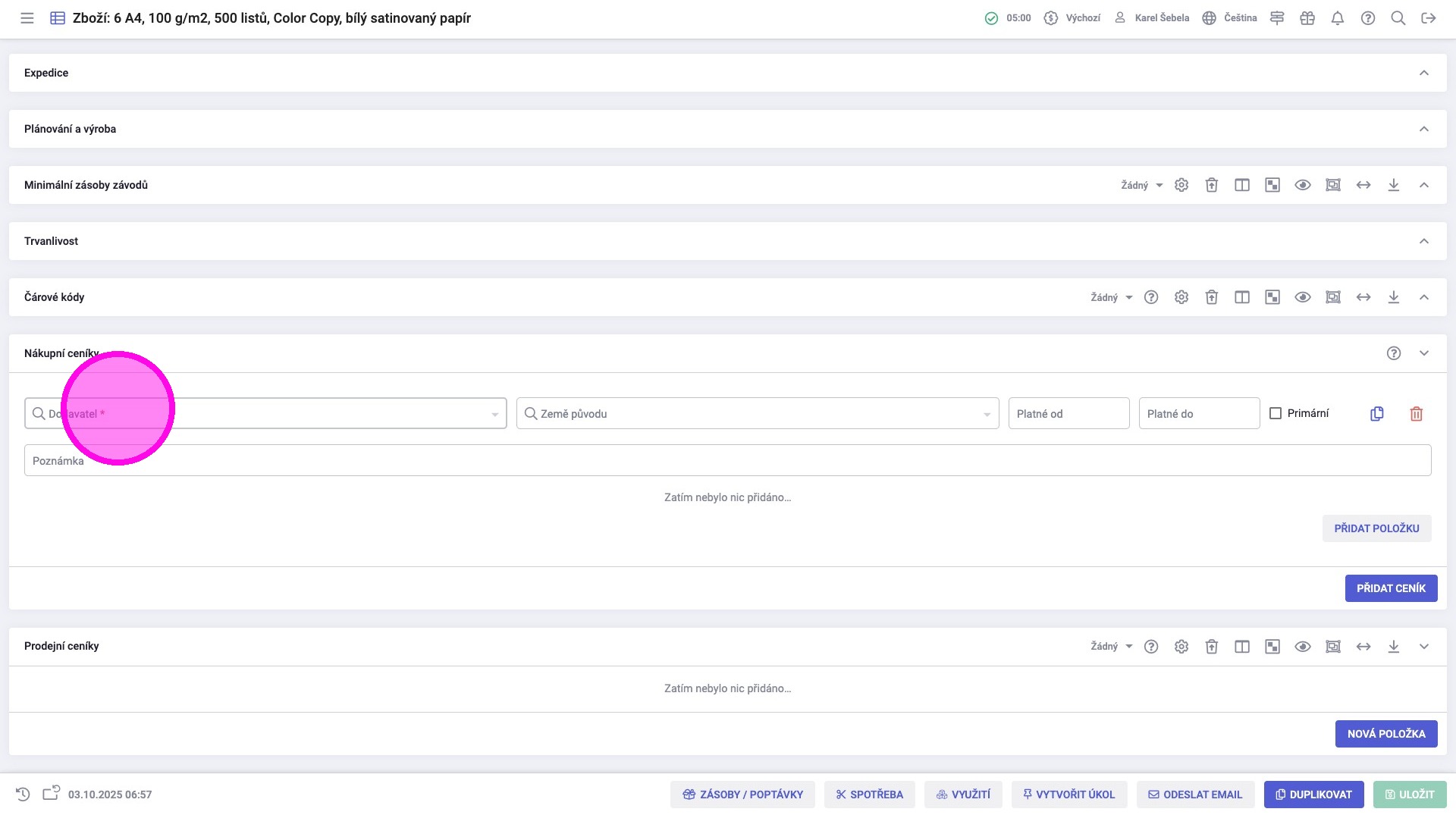Click the red delete price list icon

pos(1416,414)
